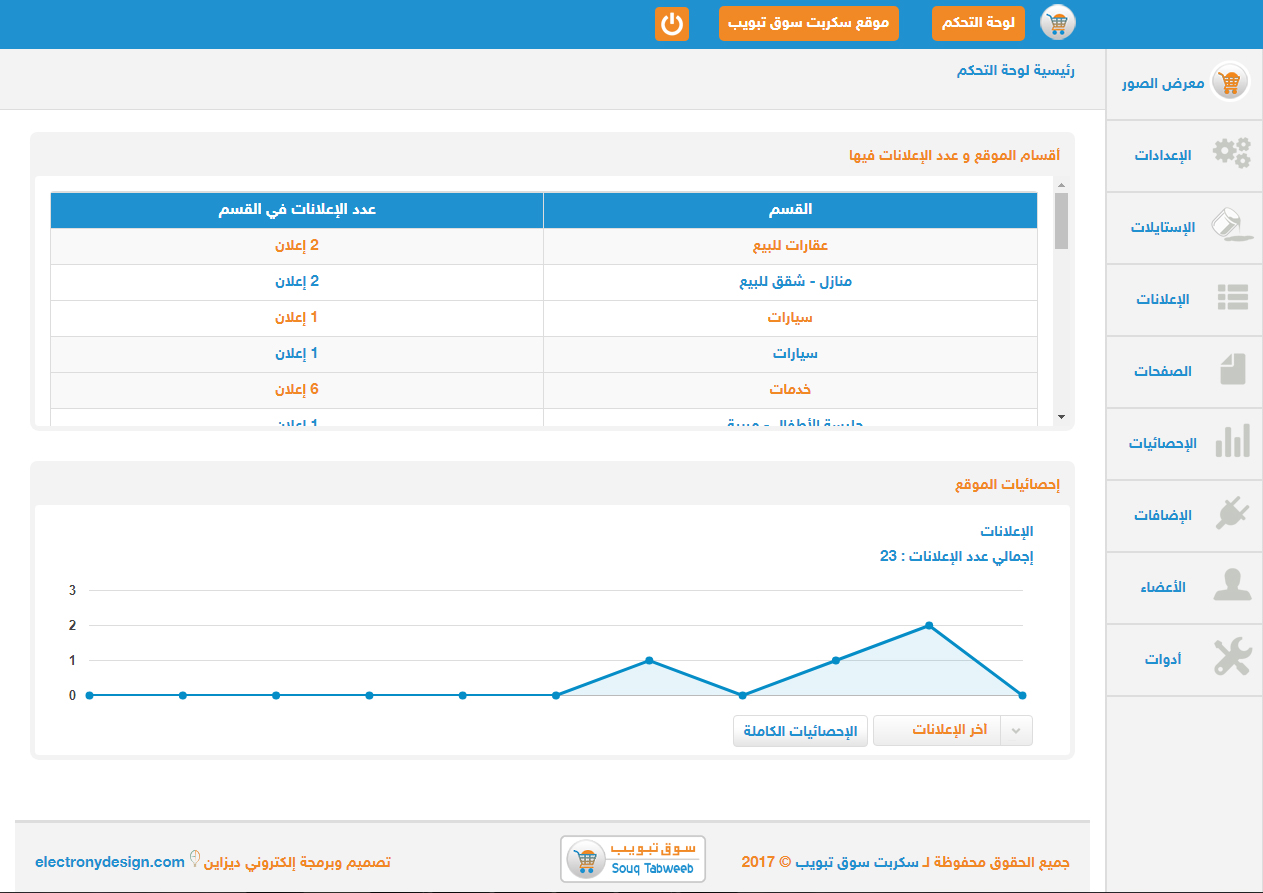This screenshot has width=1263, height=893.
Task: Open the gallery cart icon in sidebar
Action: (1229, 82)
